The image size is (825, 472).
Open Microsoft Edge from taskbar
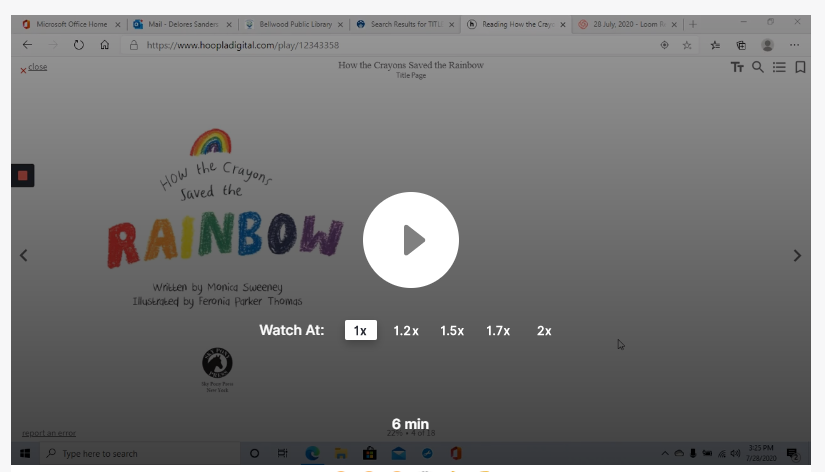(312, 453)
